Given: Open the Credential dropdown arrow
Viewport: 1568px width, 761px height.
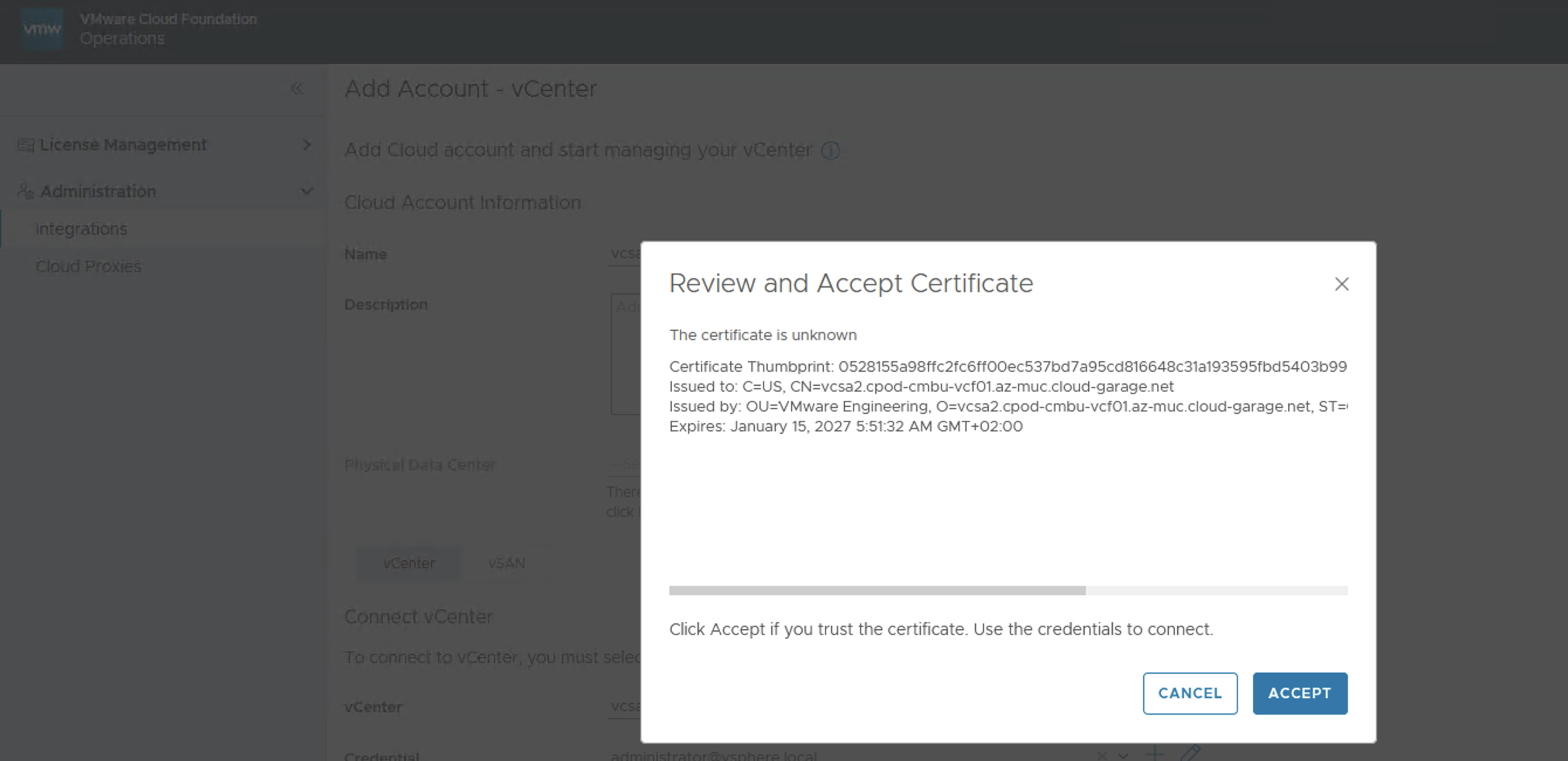Looking at the screenshot, I should click(1123, 756).
